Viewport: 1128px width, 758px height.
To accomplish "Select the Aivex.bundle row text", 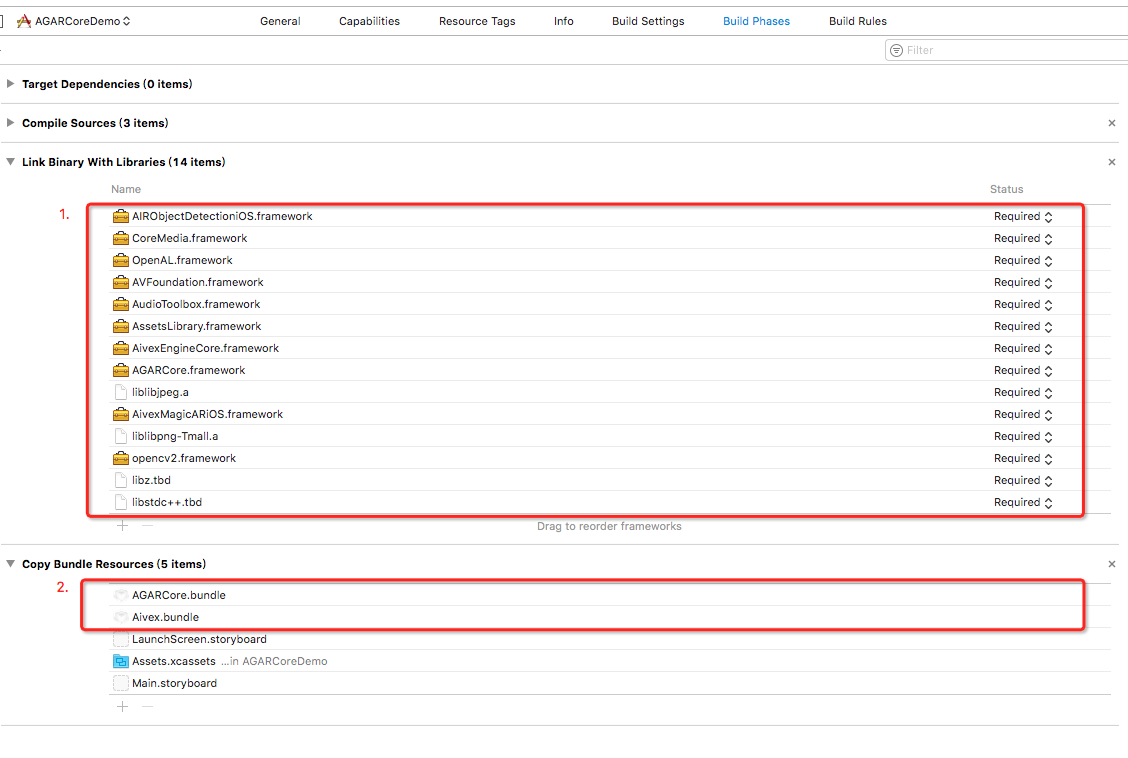I will pyautogui.click(x=165, y=617).
